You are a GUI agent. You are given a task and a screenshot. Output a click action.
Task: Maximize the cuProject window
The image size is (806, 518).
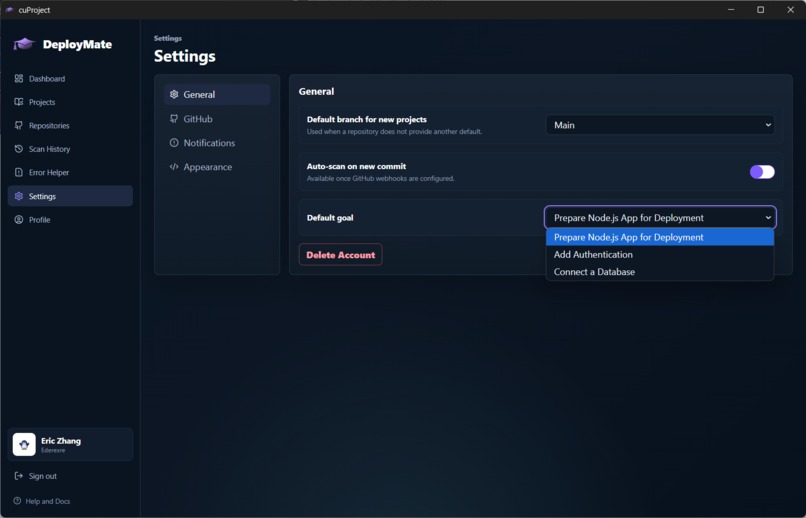(x=760, y=10)
